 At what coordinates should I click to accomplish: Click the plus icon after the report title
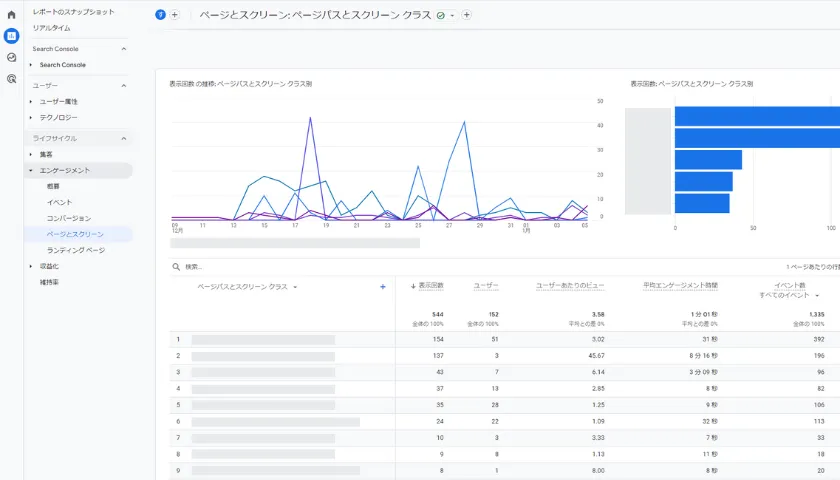tap(466, 15)
